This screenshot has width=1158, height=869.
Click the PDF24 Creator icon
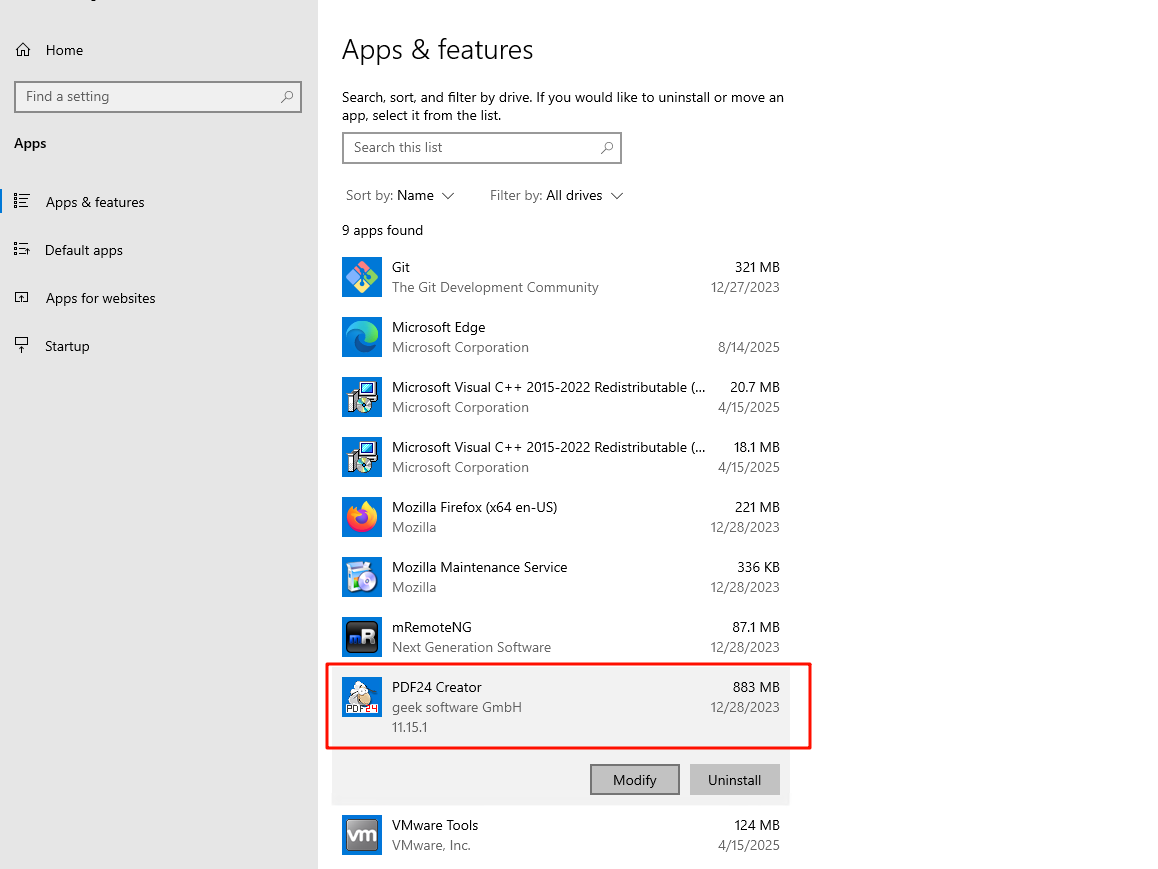tap(361, 697)
